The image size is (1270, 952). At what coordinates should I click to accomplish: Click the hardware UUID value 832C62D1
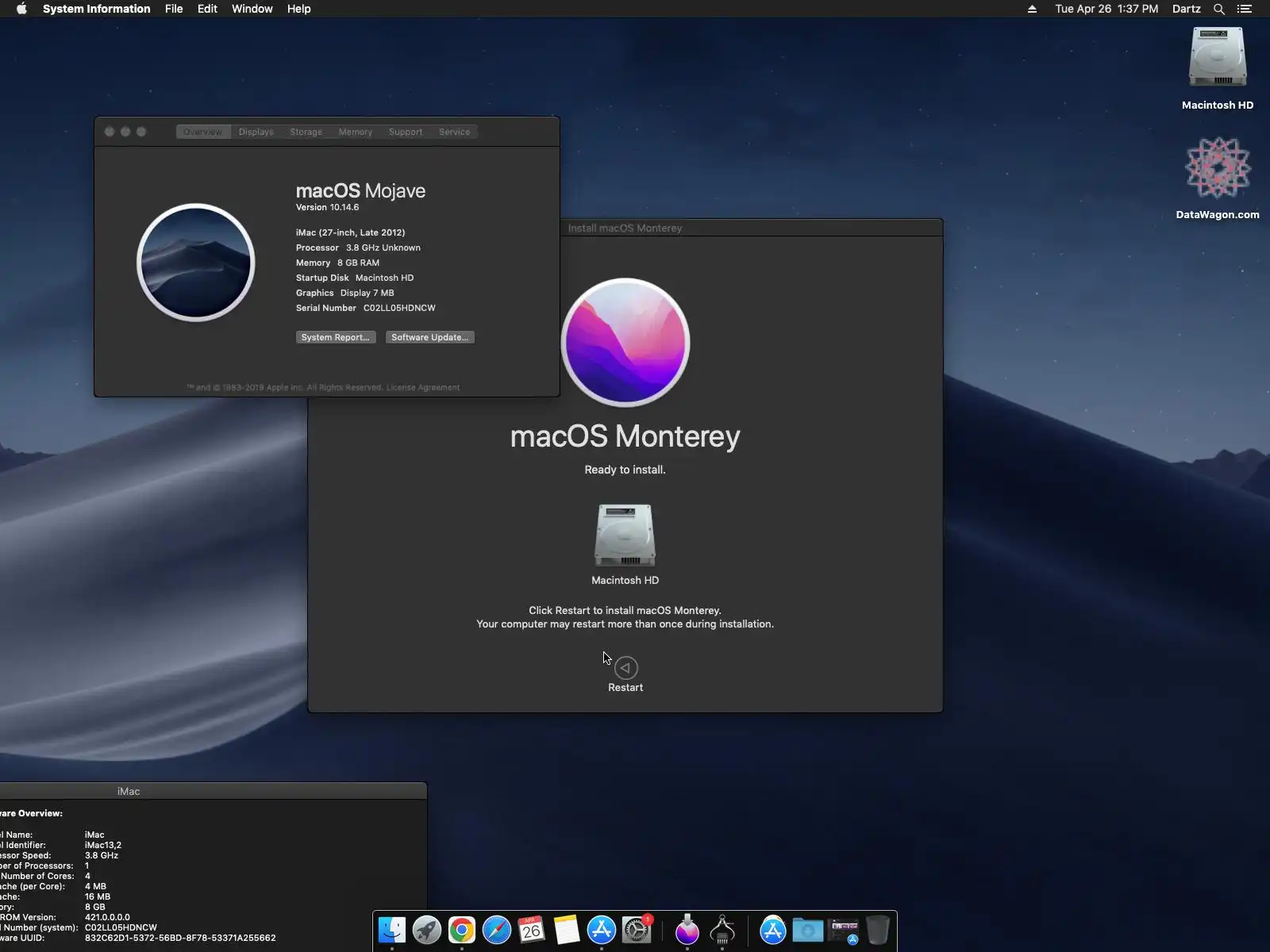[x=180, y=938]
